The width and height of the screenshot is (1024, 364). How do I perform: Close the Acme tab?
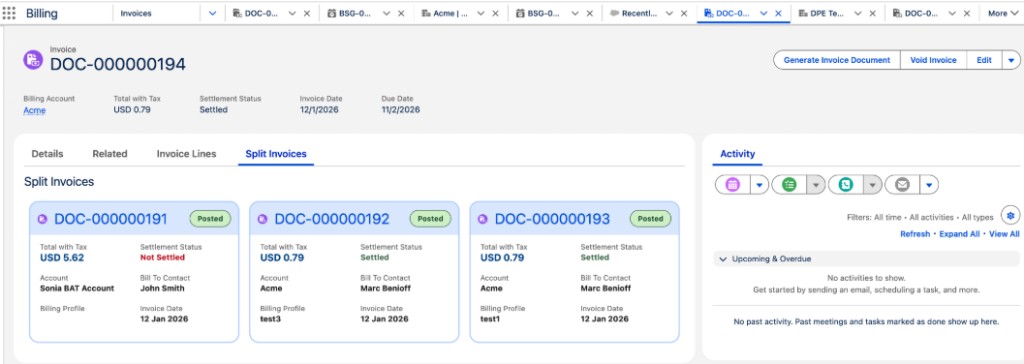pyautogui.click(x=496, y=13)
